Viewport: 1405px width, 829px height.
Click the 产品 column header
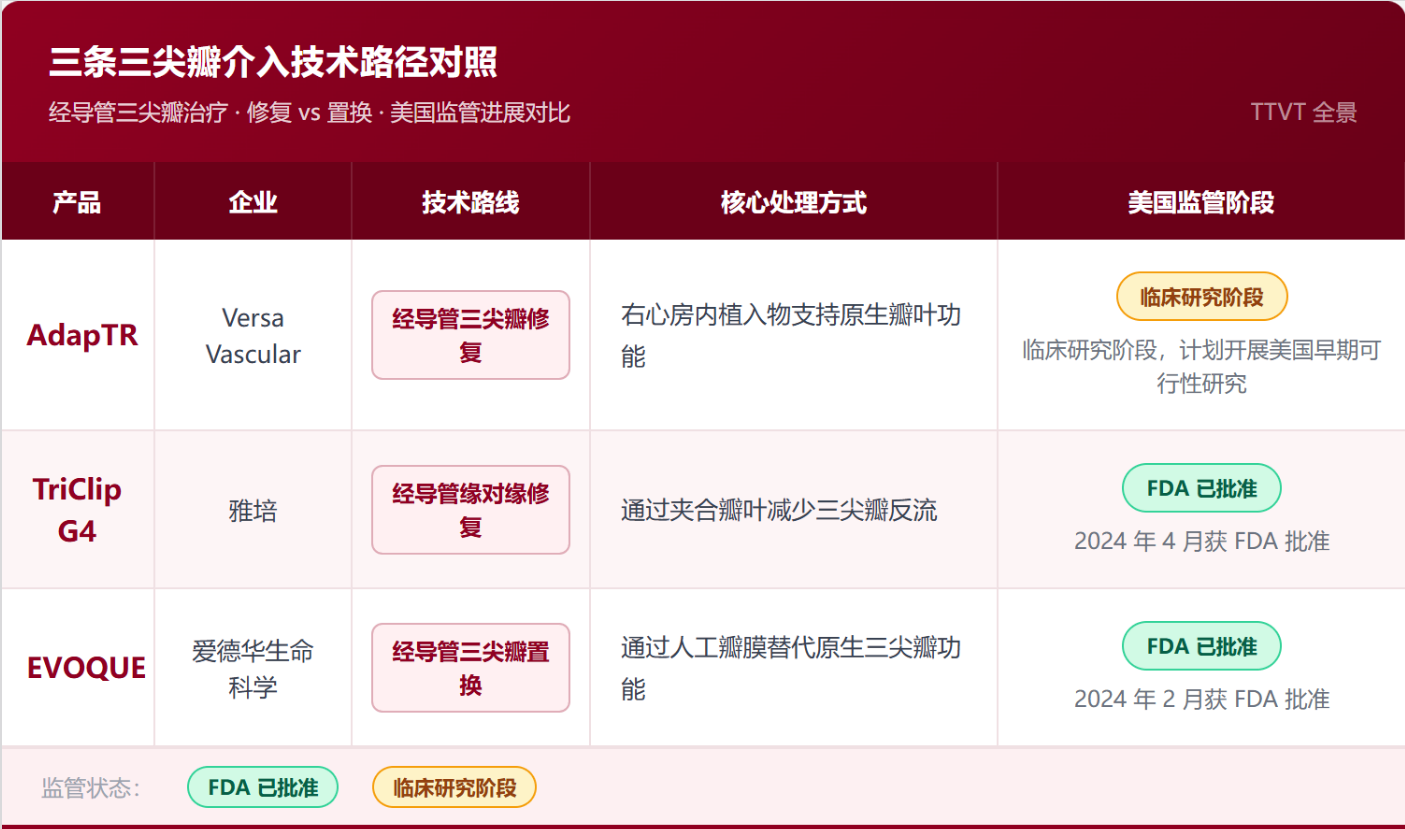(77, 203)
